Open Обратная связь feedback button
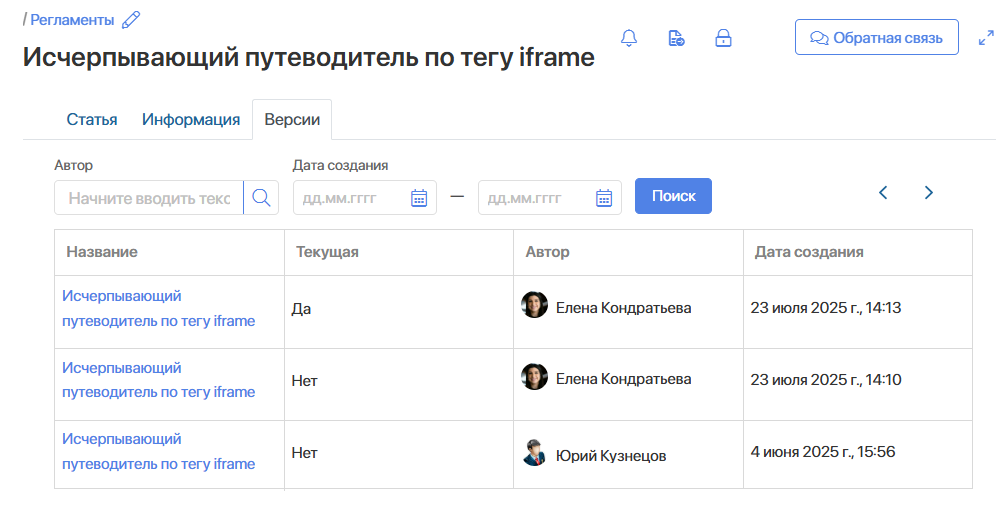1008x507 pixels. click(x=876, y=37)
